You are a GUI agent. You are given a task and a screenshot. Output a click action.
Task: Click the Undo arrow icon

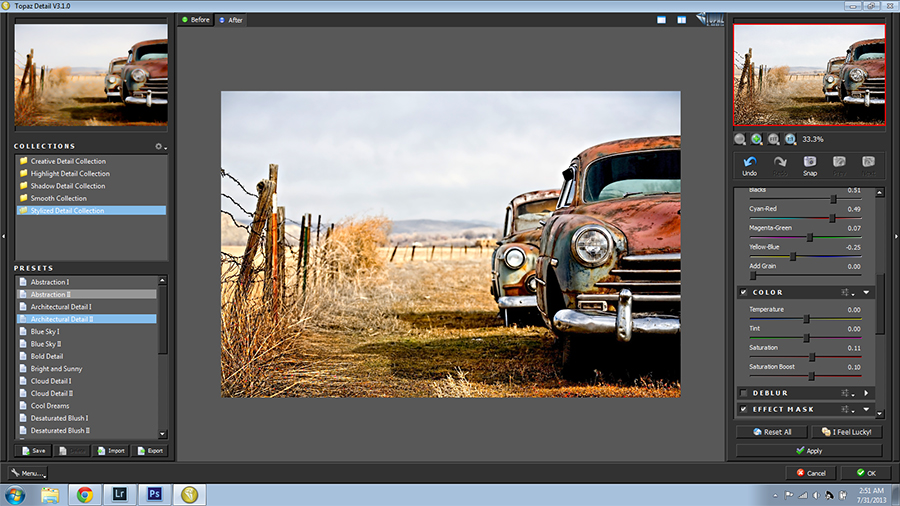pos(749,161)
